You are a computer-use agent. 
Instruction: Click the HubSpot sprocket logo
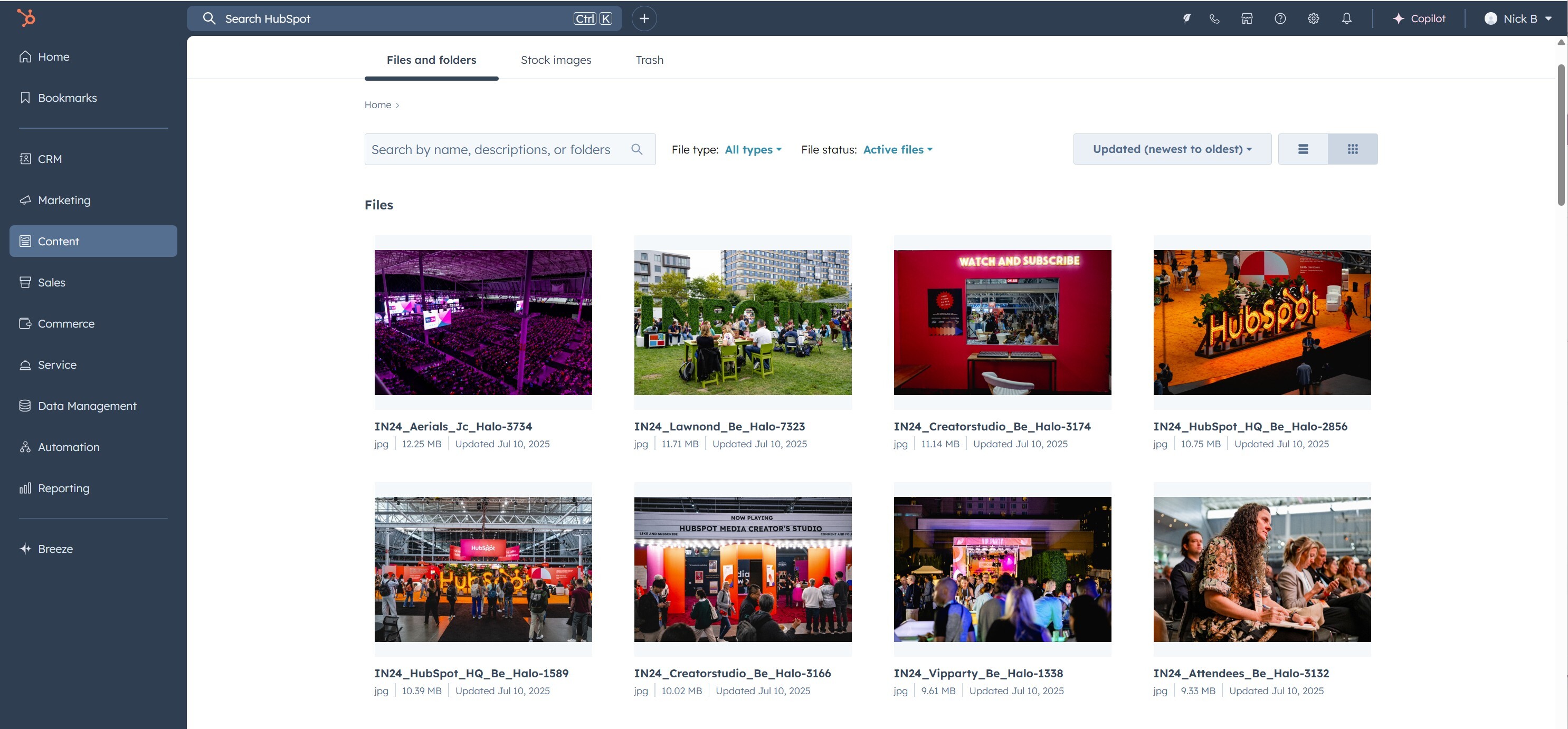click(x=26, y=18)
